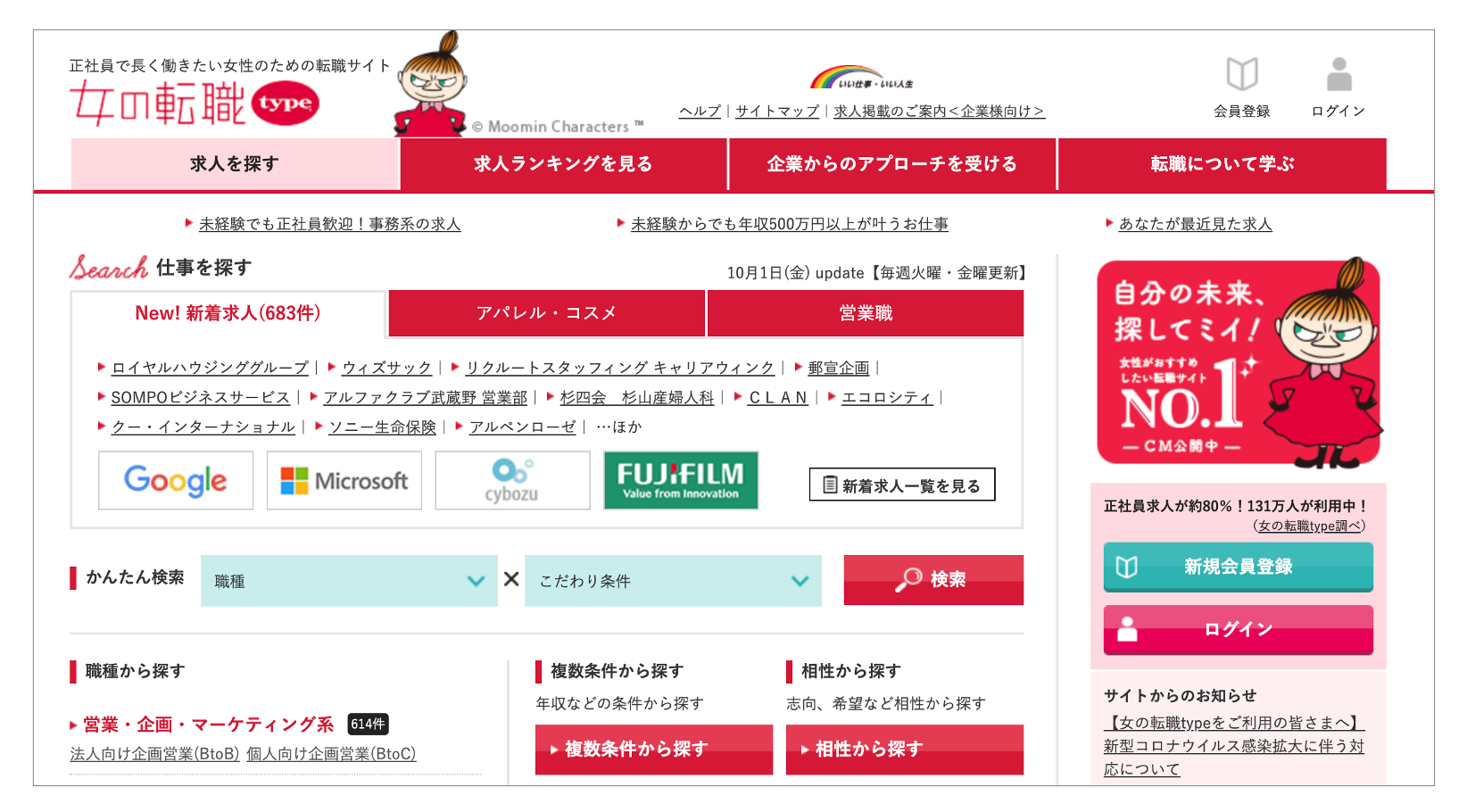Click the 複数条件から探す red button
This screenshot has height=812, width=1467.
point(654,750)
